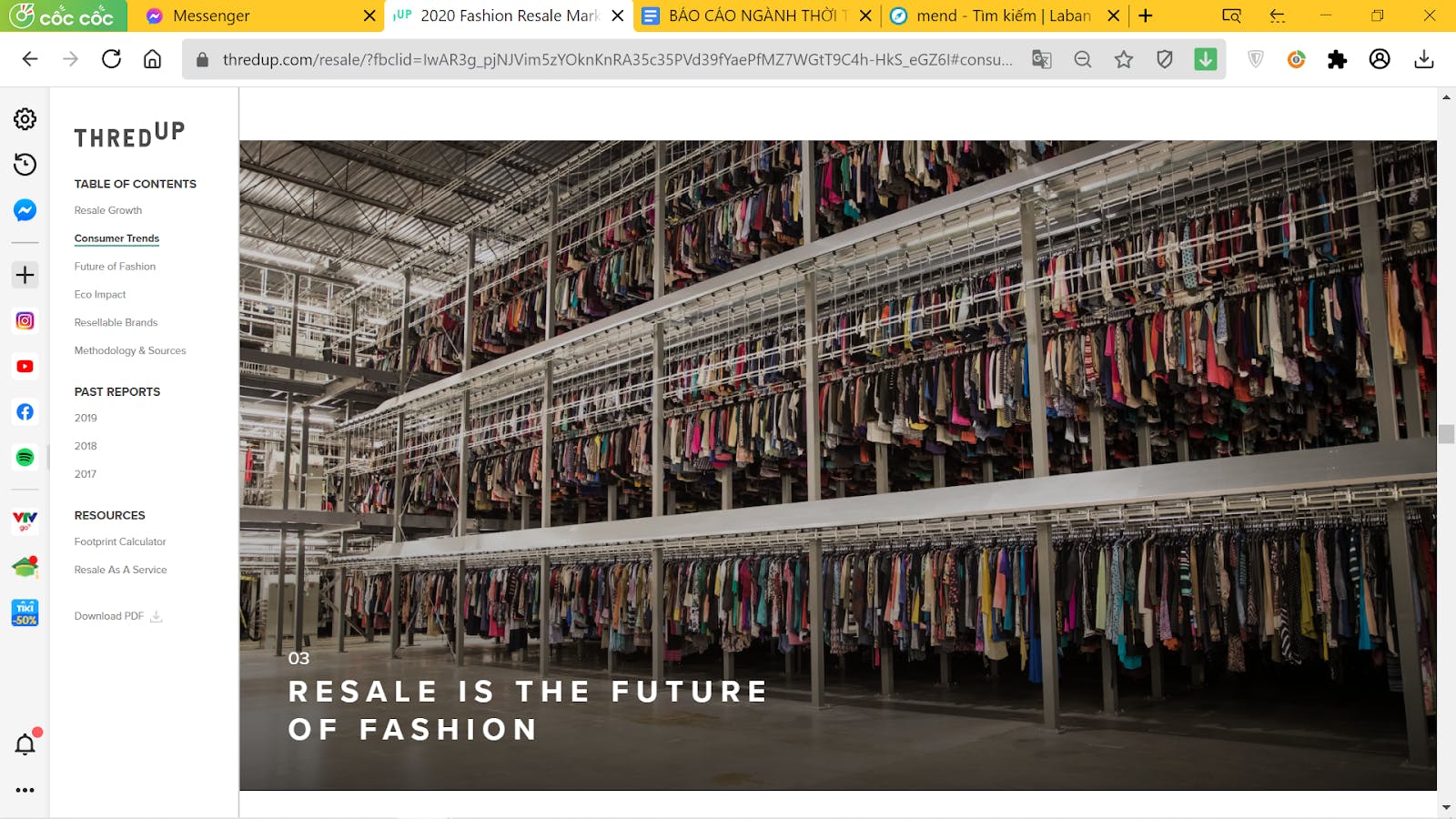Click the thredUP logo
The image size is (1456, 819).
point(129,135)
